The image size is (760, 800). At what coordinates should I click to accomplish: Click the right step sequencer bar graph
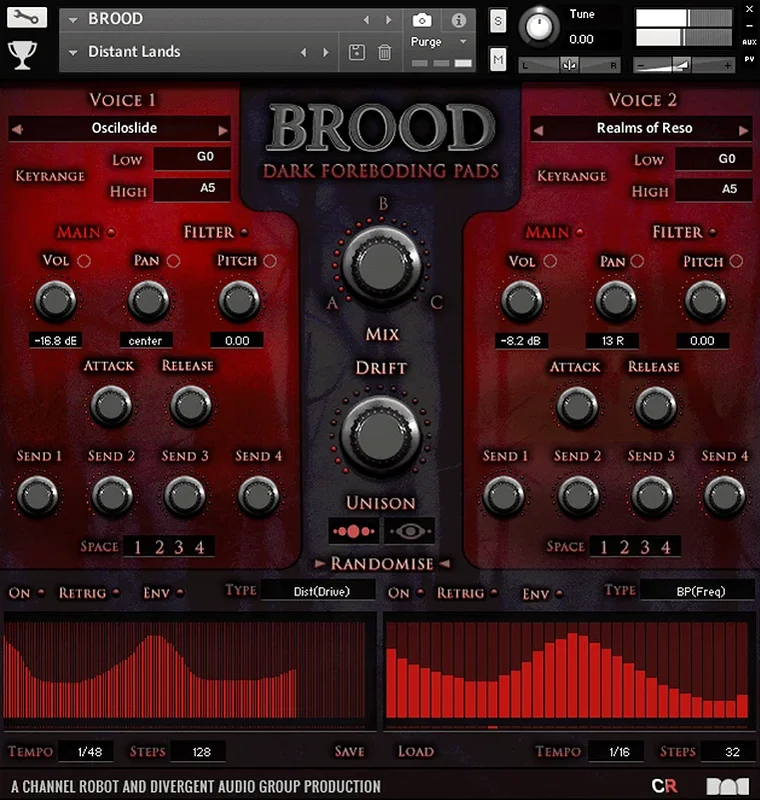(567, 670)
